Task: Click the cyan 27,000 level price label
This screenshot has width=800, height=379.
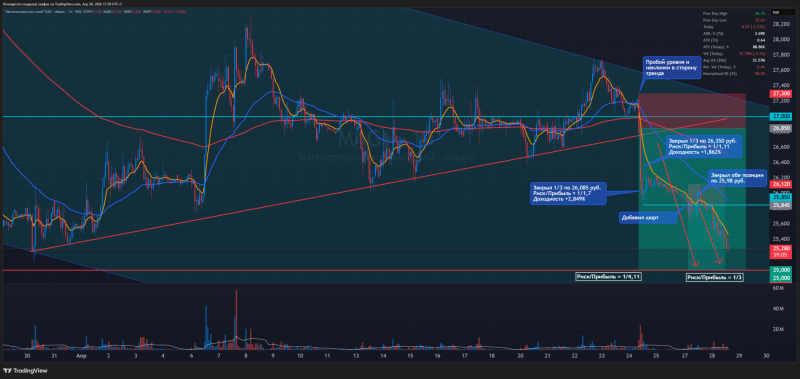Action: 782,116
